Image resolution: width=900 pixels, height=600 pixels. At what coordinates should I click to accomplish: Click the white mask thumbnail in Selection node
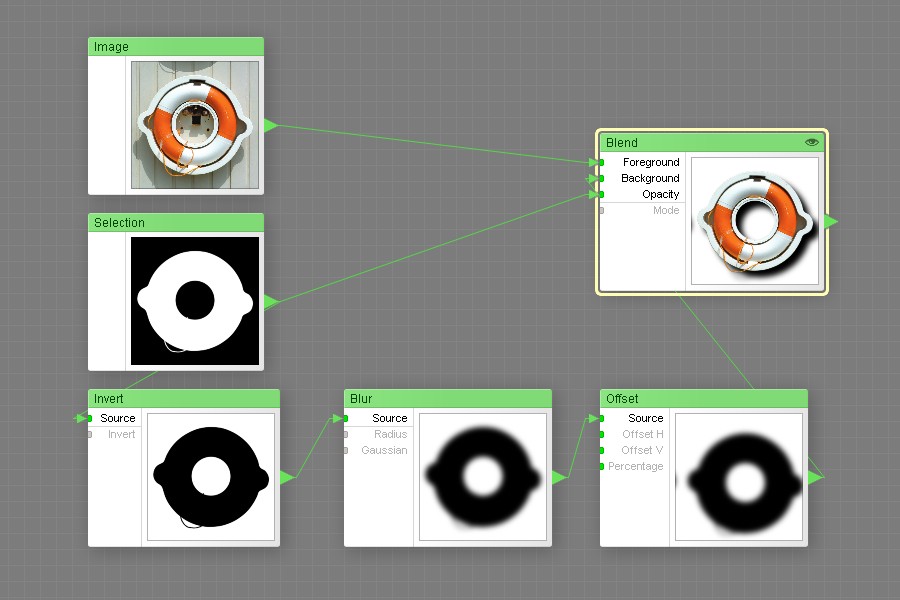click(x=195, y=301)
